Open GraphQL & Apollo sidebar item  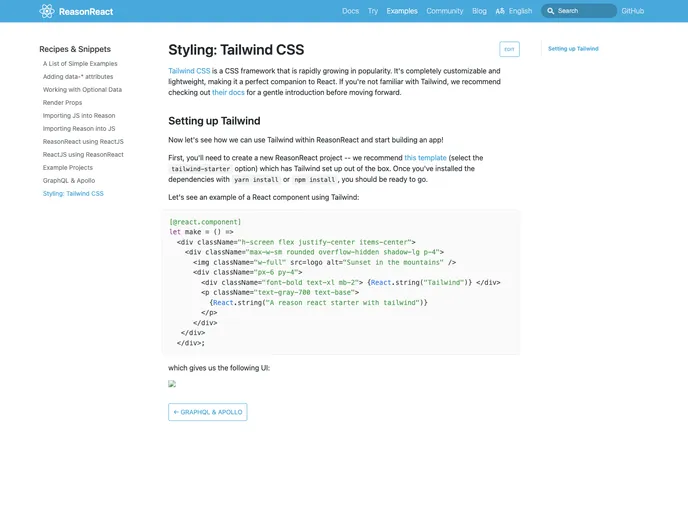coord(69,180)
